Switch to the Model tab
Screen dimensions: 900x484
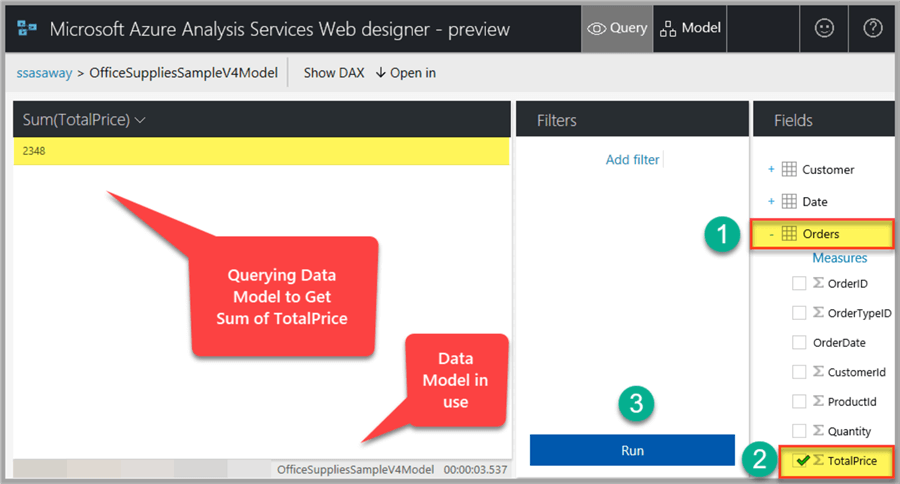pos(690,28)
